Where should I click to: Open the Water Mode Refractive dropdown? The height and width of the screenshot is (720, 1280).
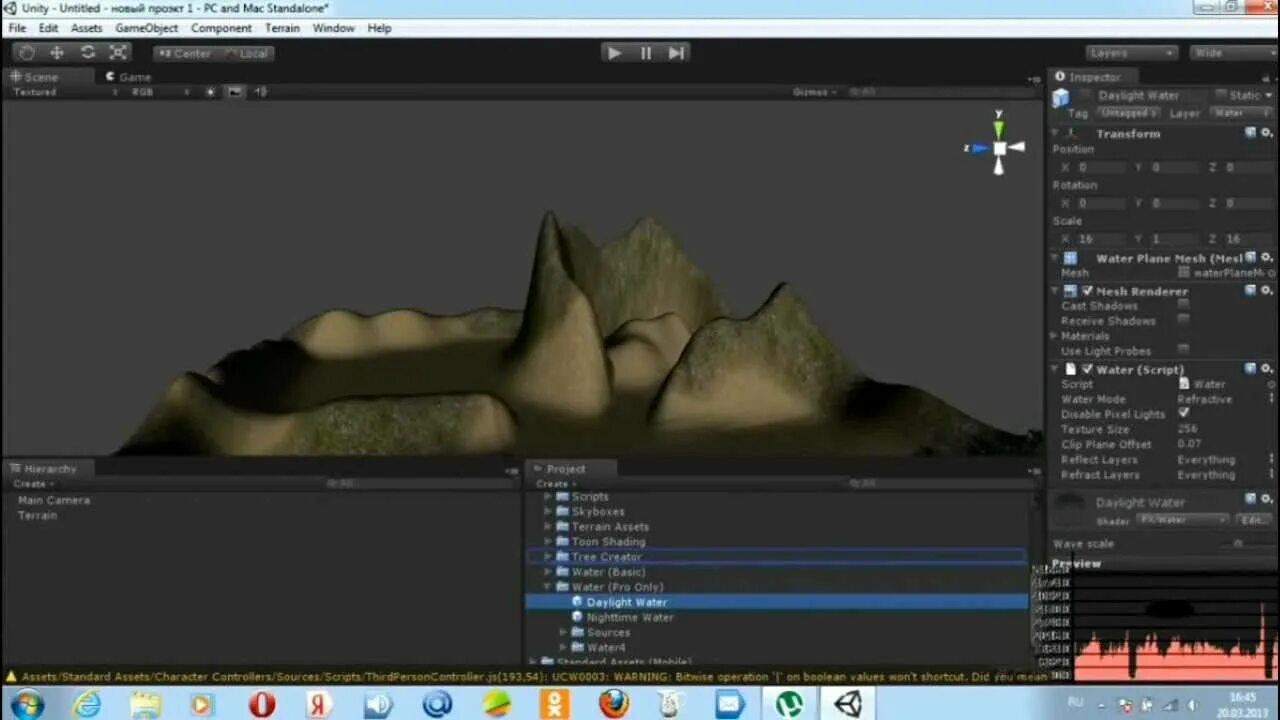click(1225, 399)
